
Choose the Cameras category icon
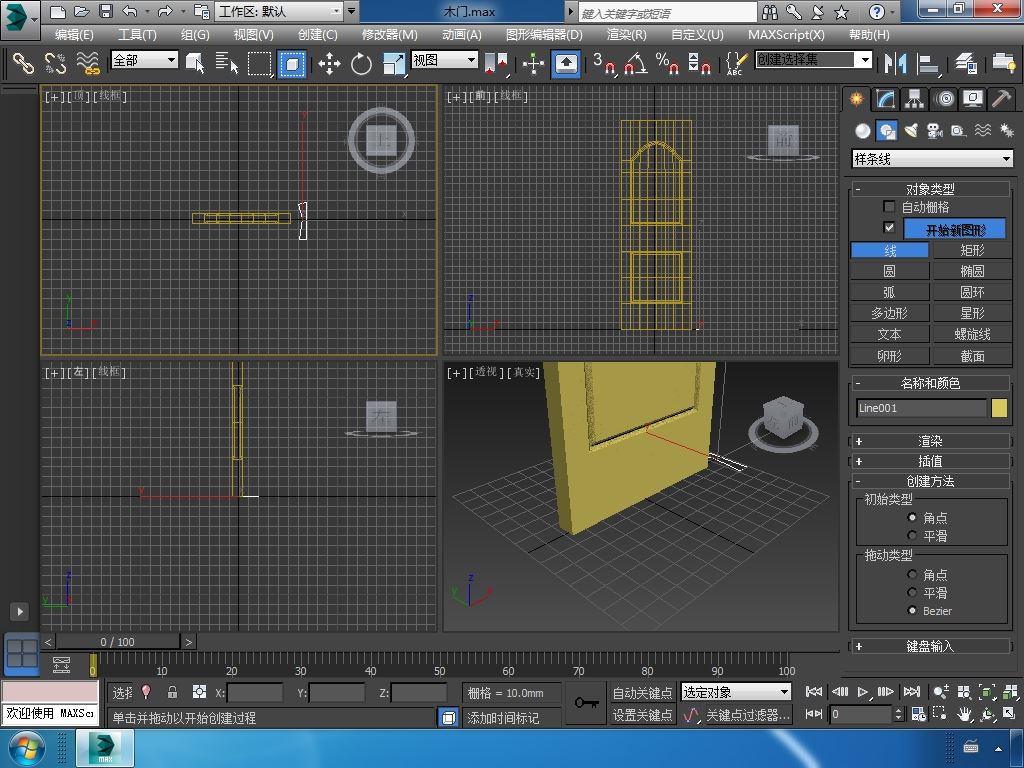(934, 131)
